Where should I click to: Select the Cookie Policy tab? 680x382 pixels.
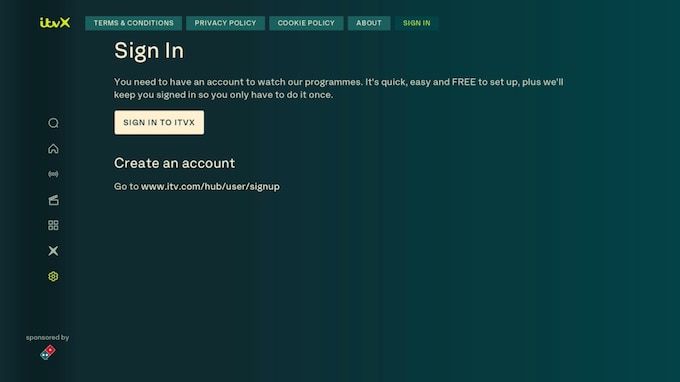pos(306,23)
